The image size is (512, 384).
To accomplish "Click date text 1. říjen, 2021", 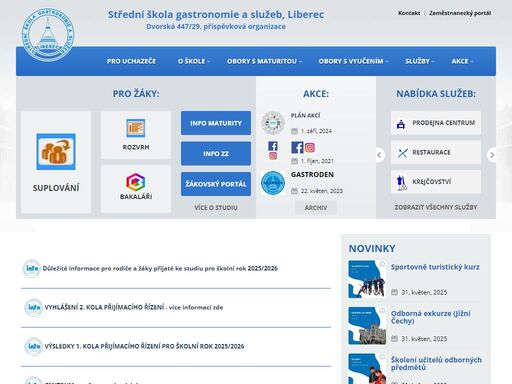I will (317, 161).
